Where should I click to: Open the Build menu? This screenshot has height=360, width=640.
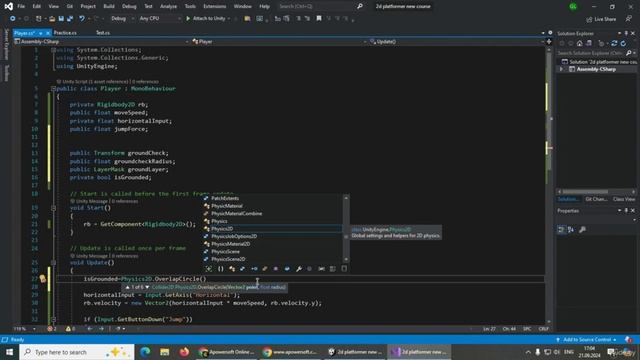coord(109,7)
